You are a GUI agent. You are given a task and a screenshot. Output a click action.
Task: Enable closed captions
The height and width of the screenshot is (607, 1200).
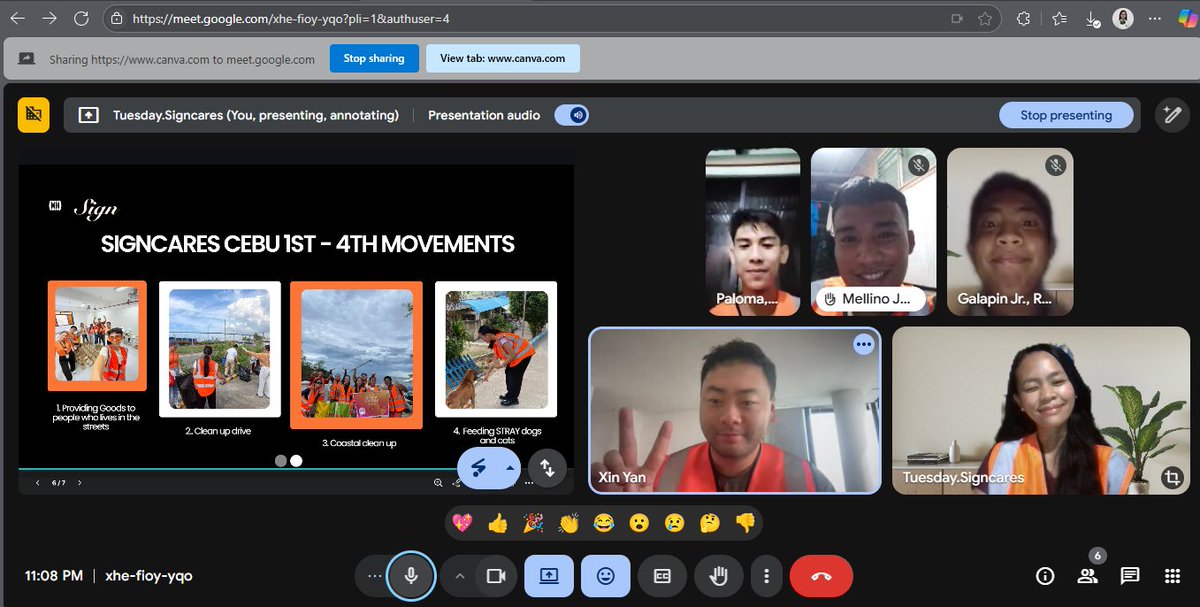pyautogui.click(x=662, y=576)
